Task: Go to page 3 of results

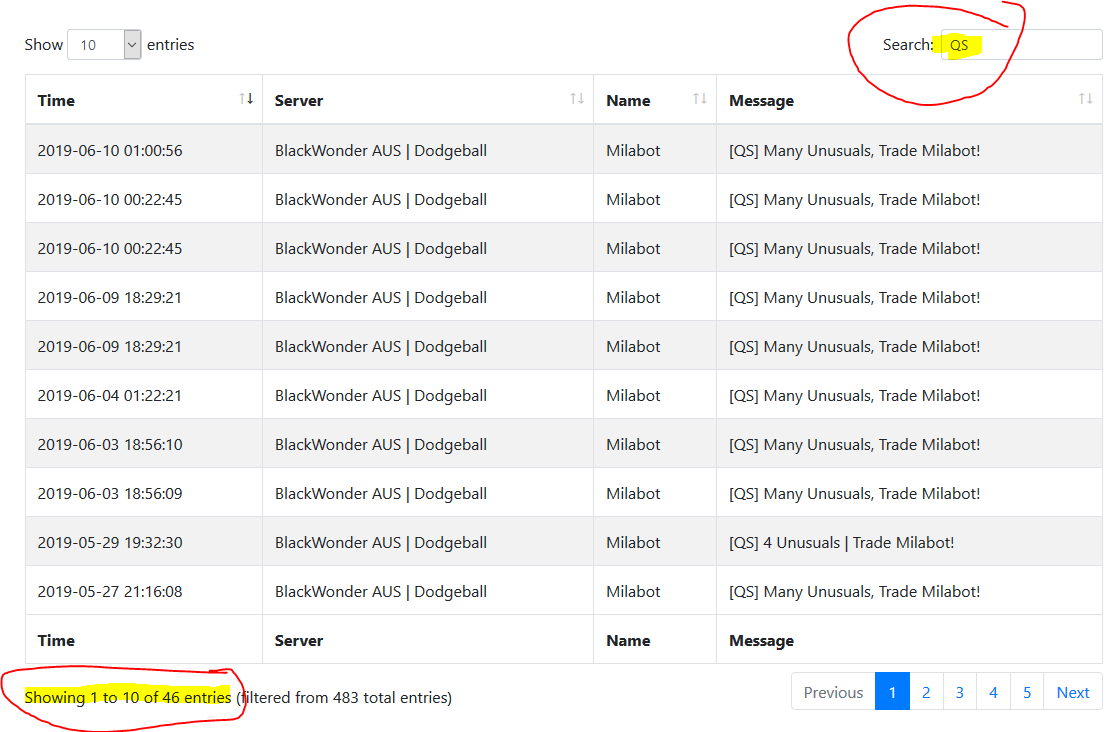Action: 959,692
